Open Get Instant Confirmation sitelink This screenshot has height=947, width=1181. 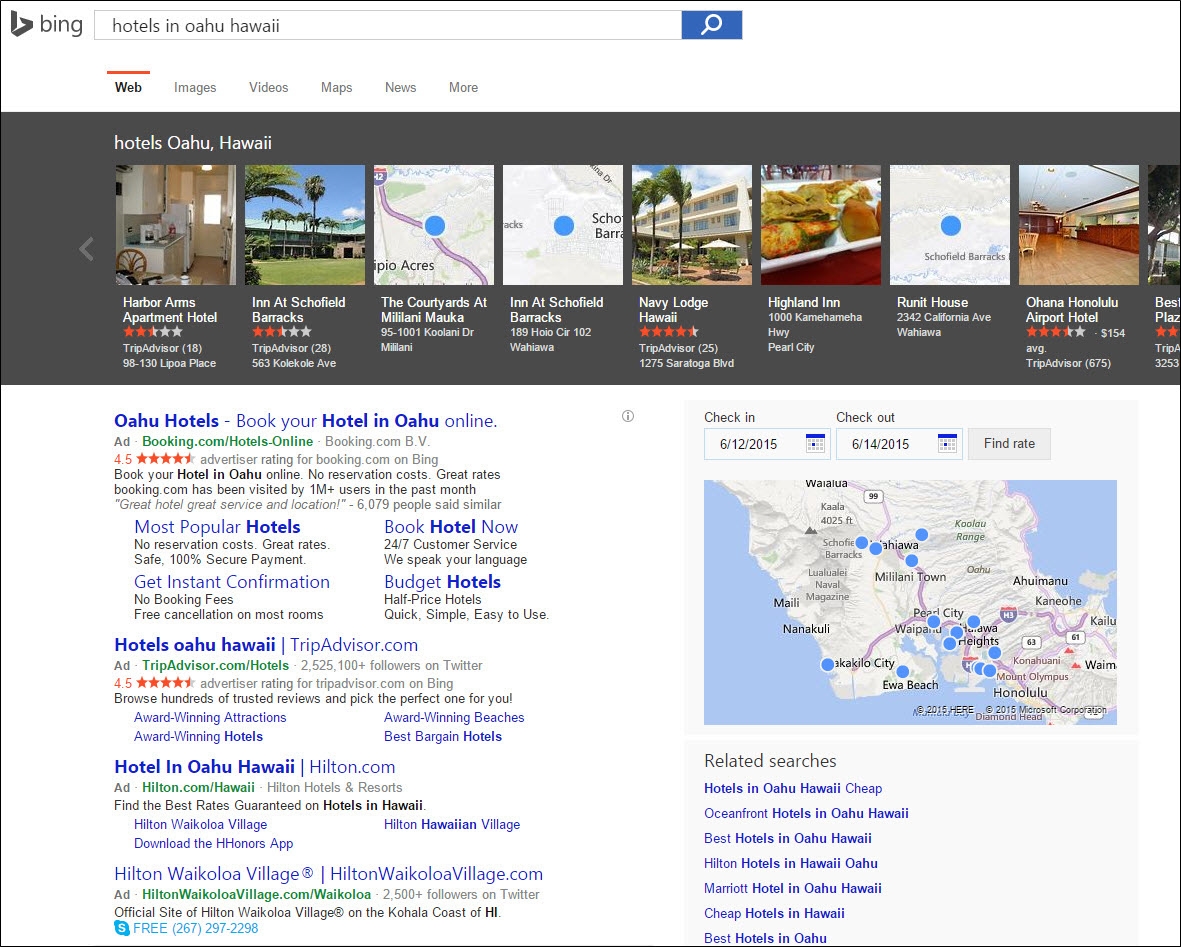point(232,582)
